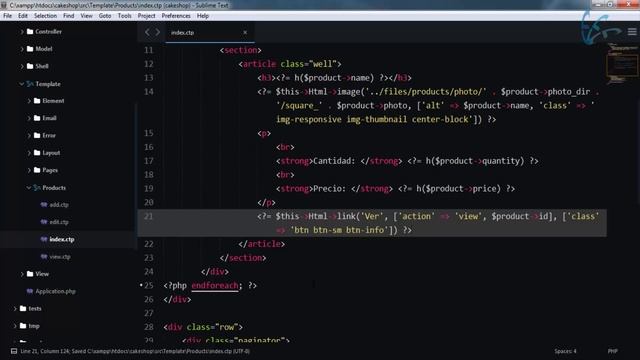Open view.ctp in the sidebar
Viewport: 640px width, 360px height.
click(x=60, y=257)
